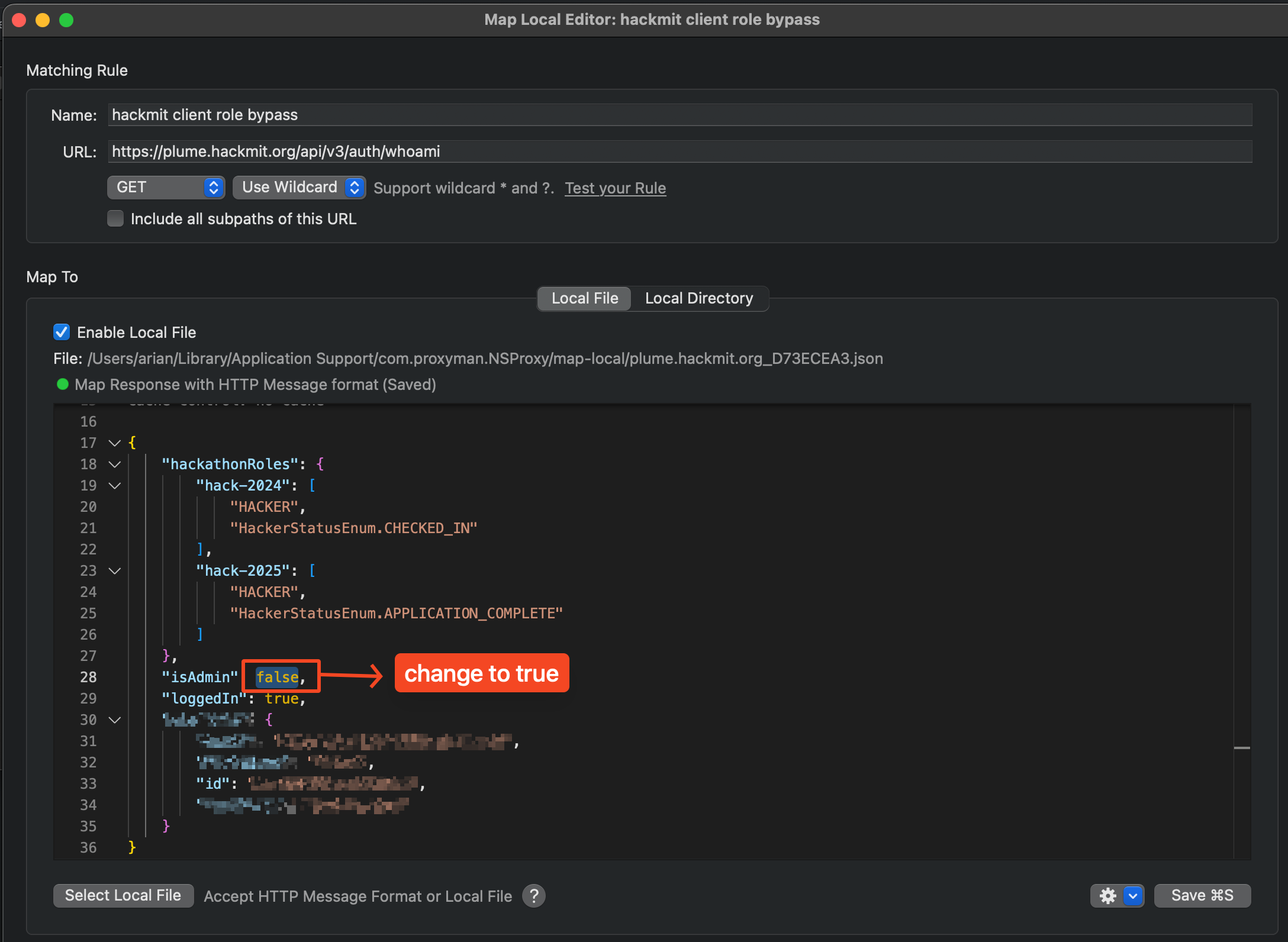1288x942 pixels.
Task: Click the help question mark icon
Action: click(533, 896)
